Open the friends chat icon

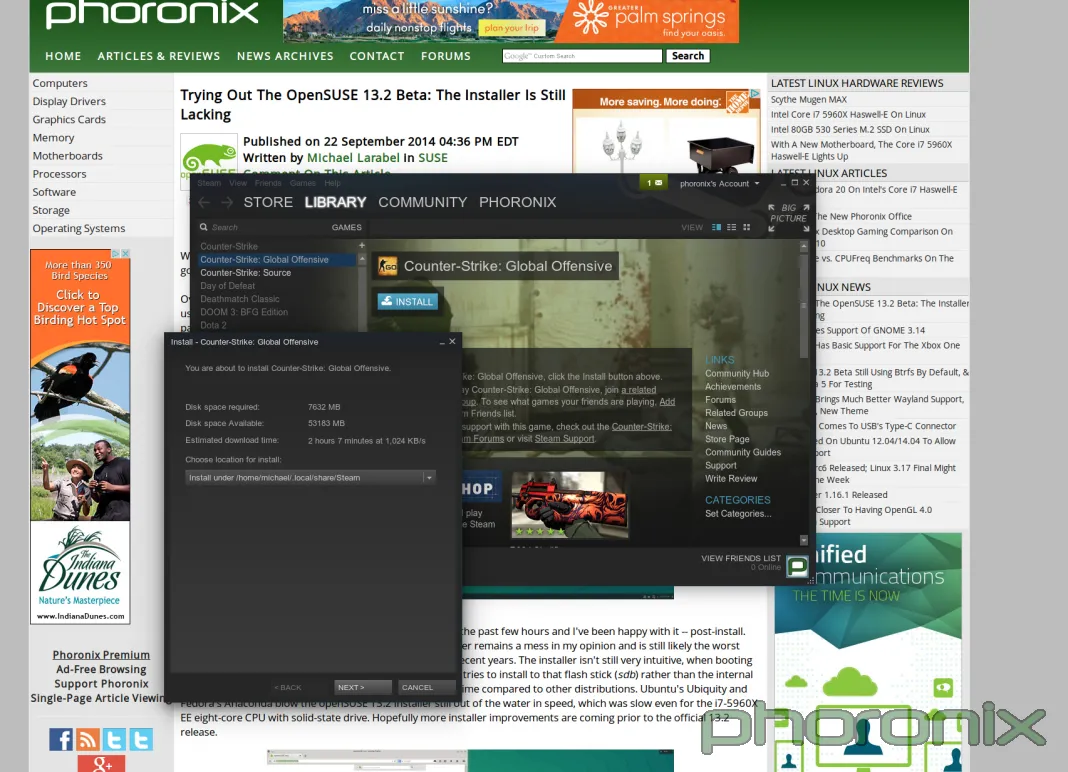click(x=797, y=567)
